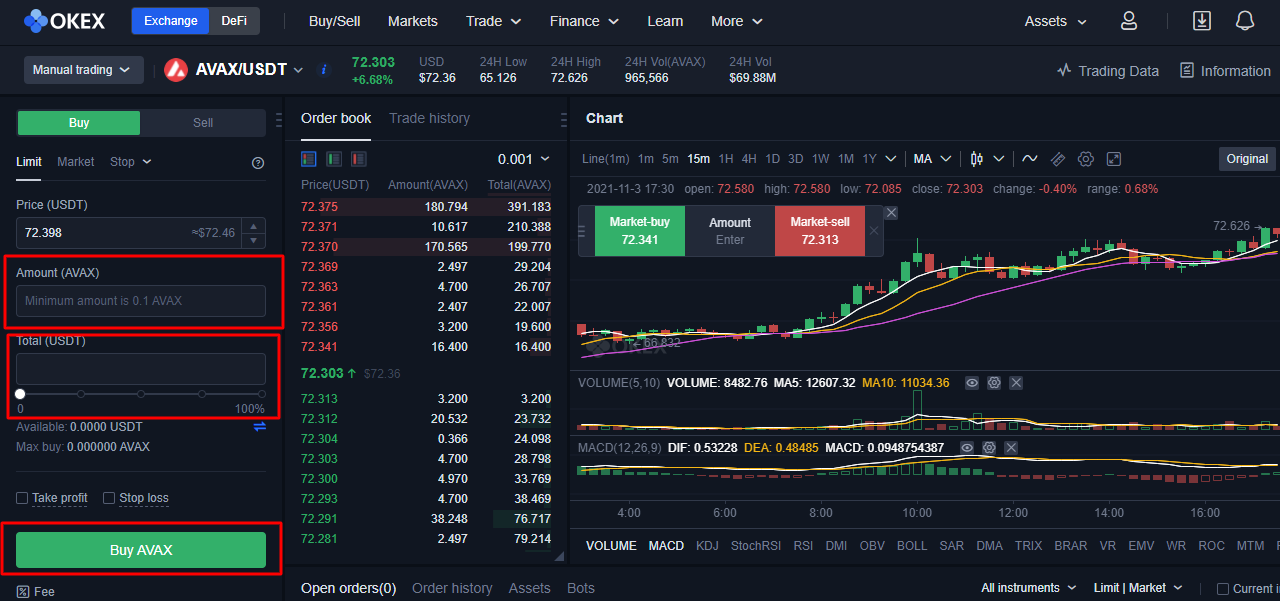Decrease the price with down stepper
The width and height of the screenshot is (1280, 601).
click(x=255, y=241)
